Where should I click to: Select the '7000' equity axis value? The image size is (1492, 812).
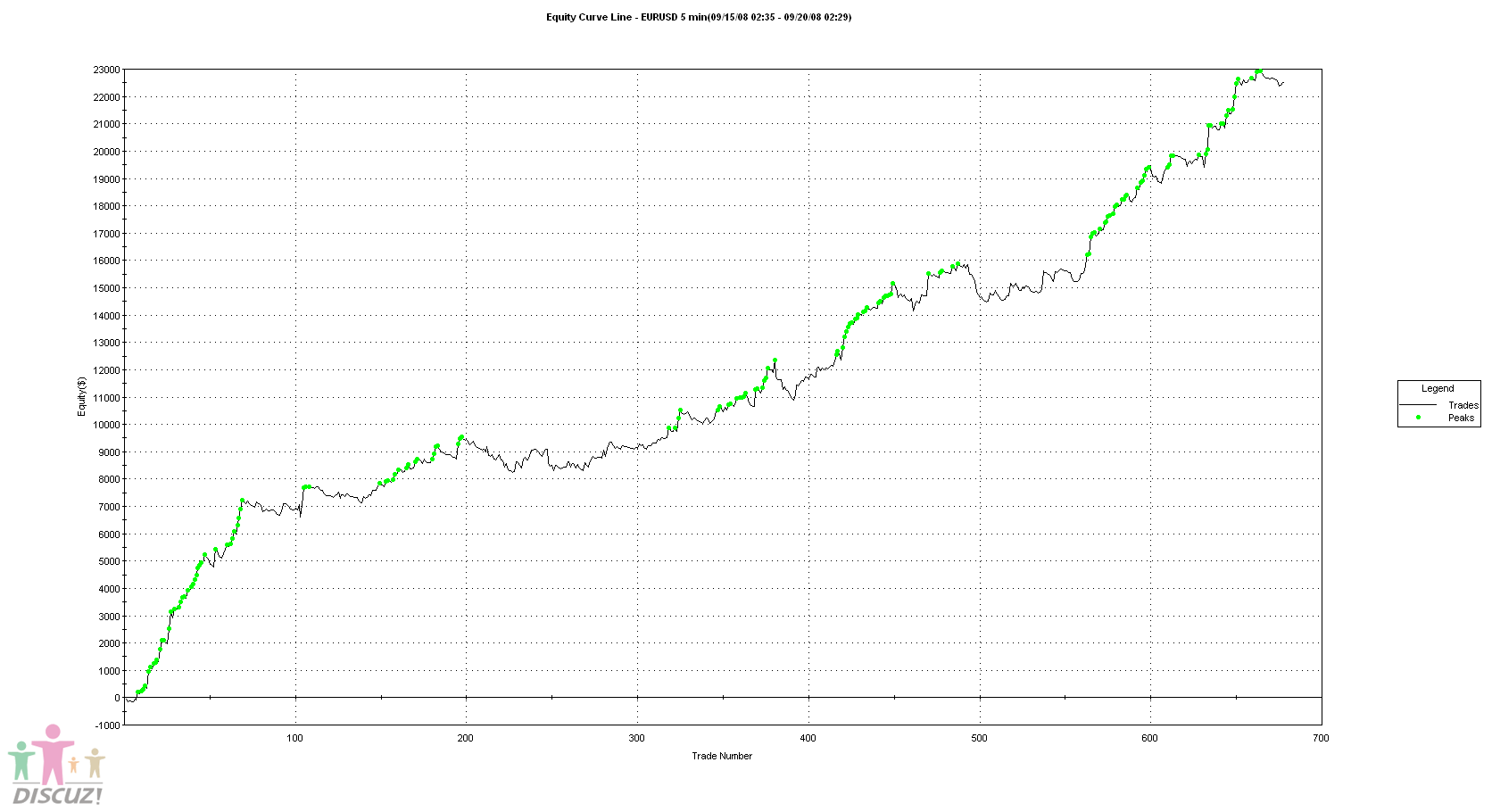(109, 507)
